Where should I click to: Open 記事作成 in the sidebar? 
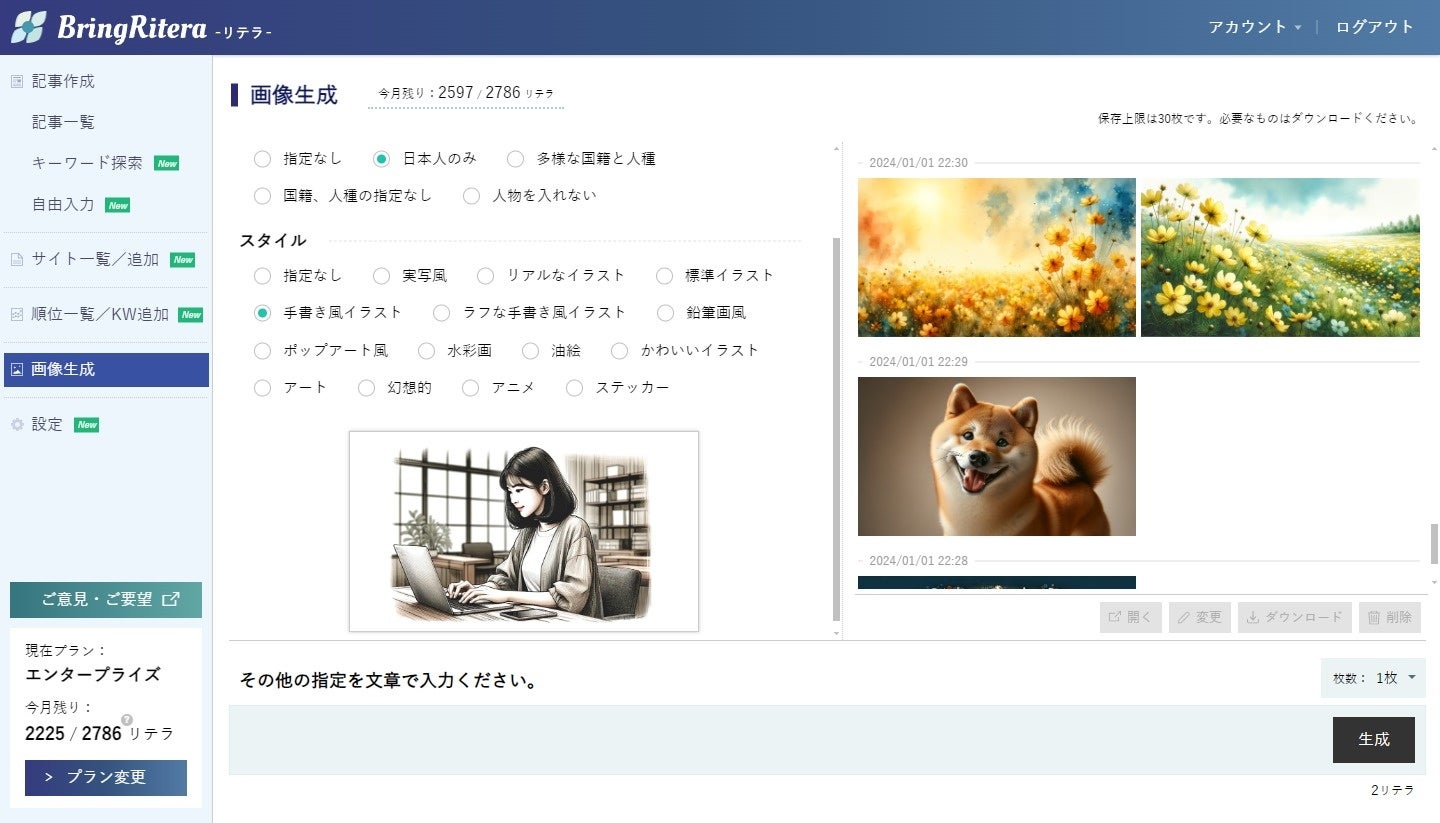tap(63, 82)
